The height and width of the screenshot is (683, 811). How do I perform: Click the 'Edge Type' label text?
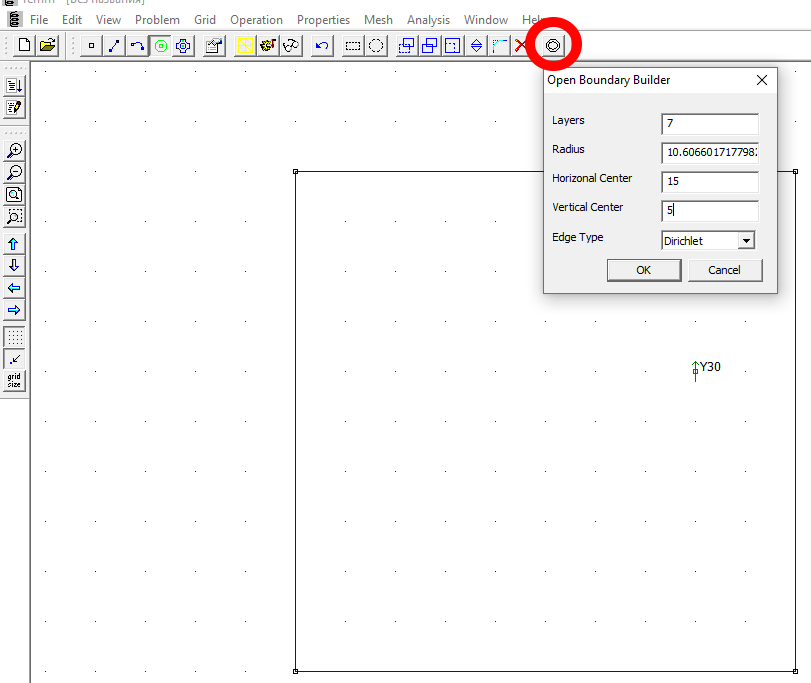[578, 237]
